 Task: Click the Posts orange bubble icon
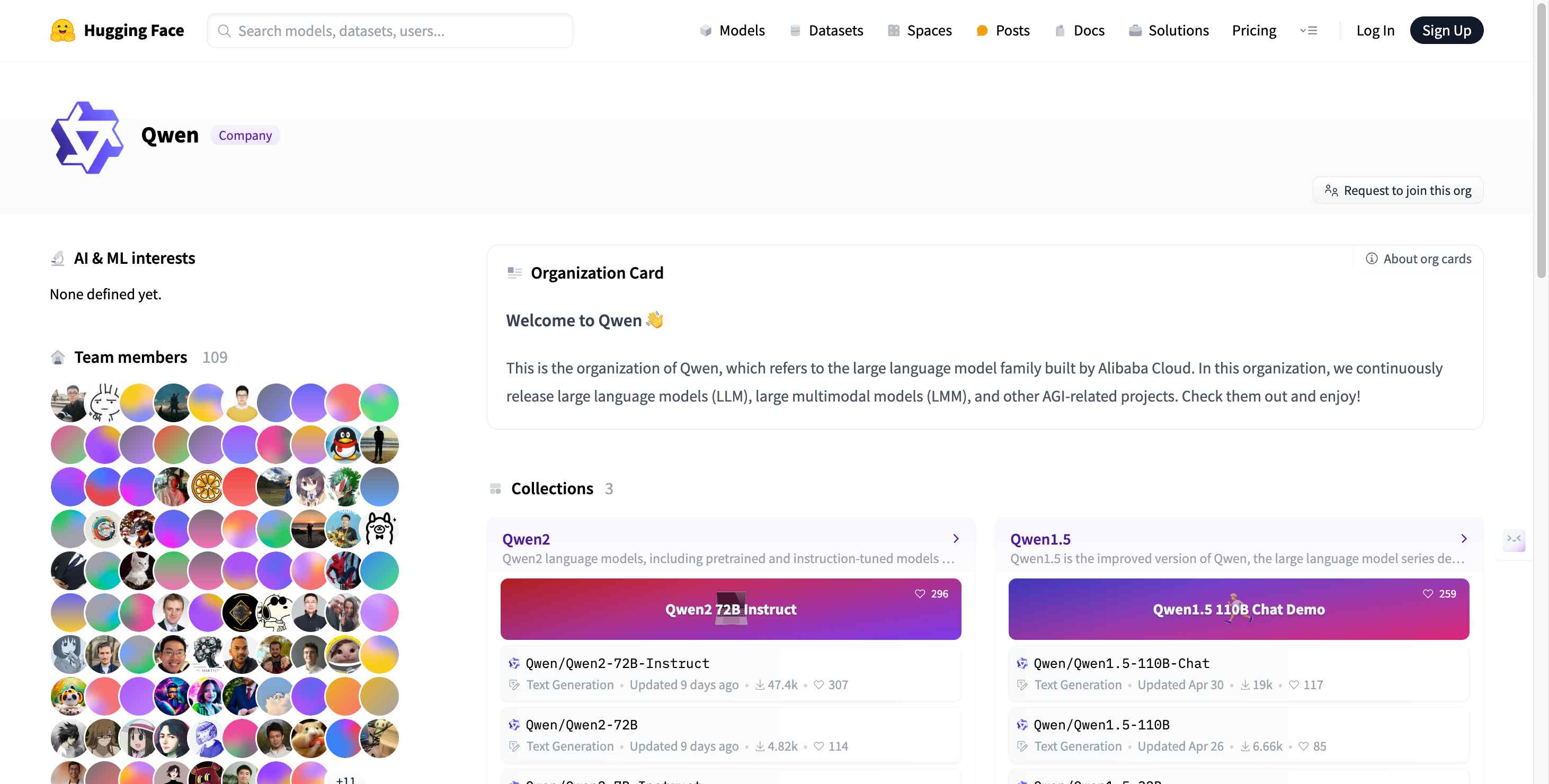[x=982, y=31]
